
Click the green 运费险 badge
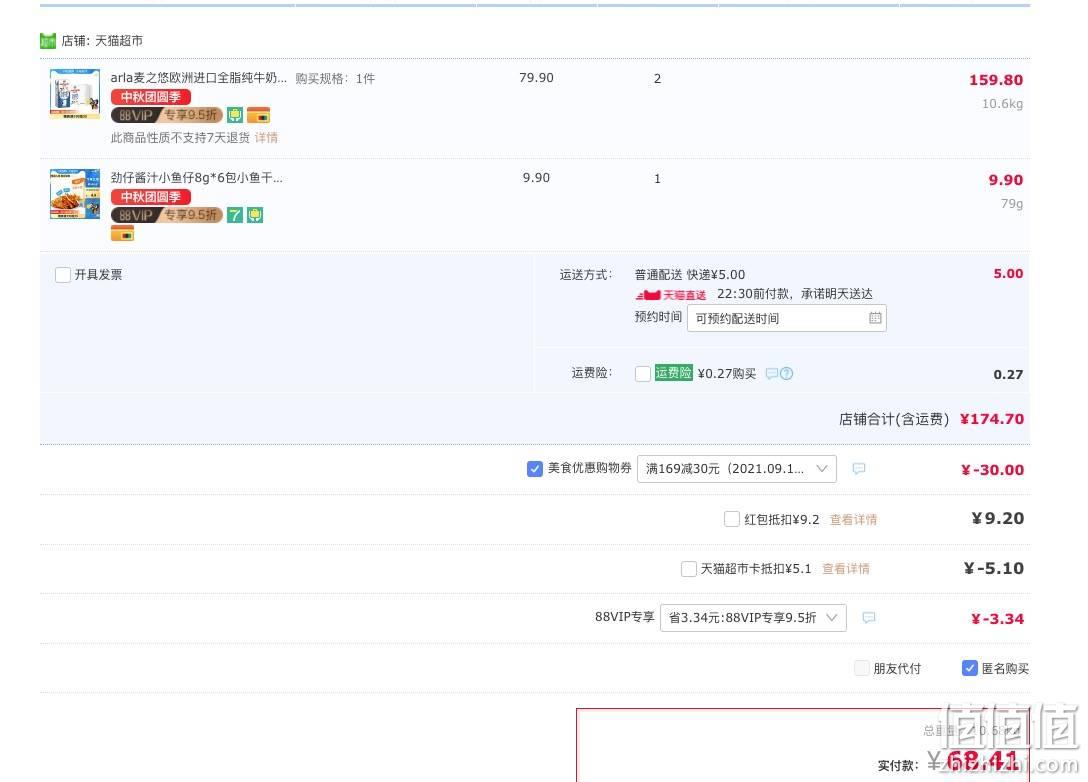(x=674, y=373)
